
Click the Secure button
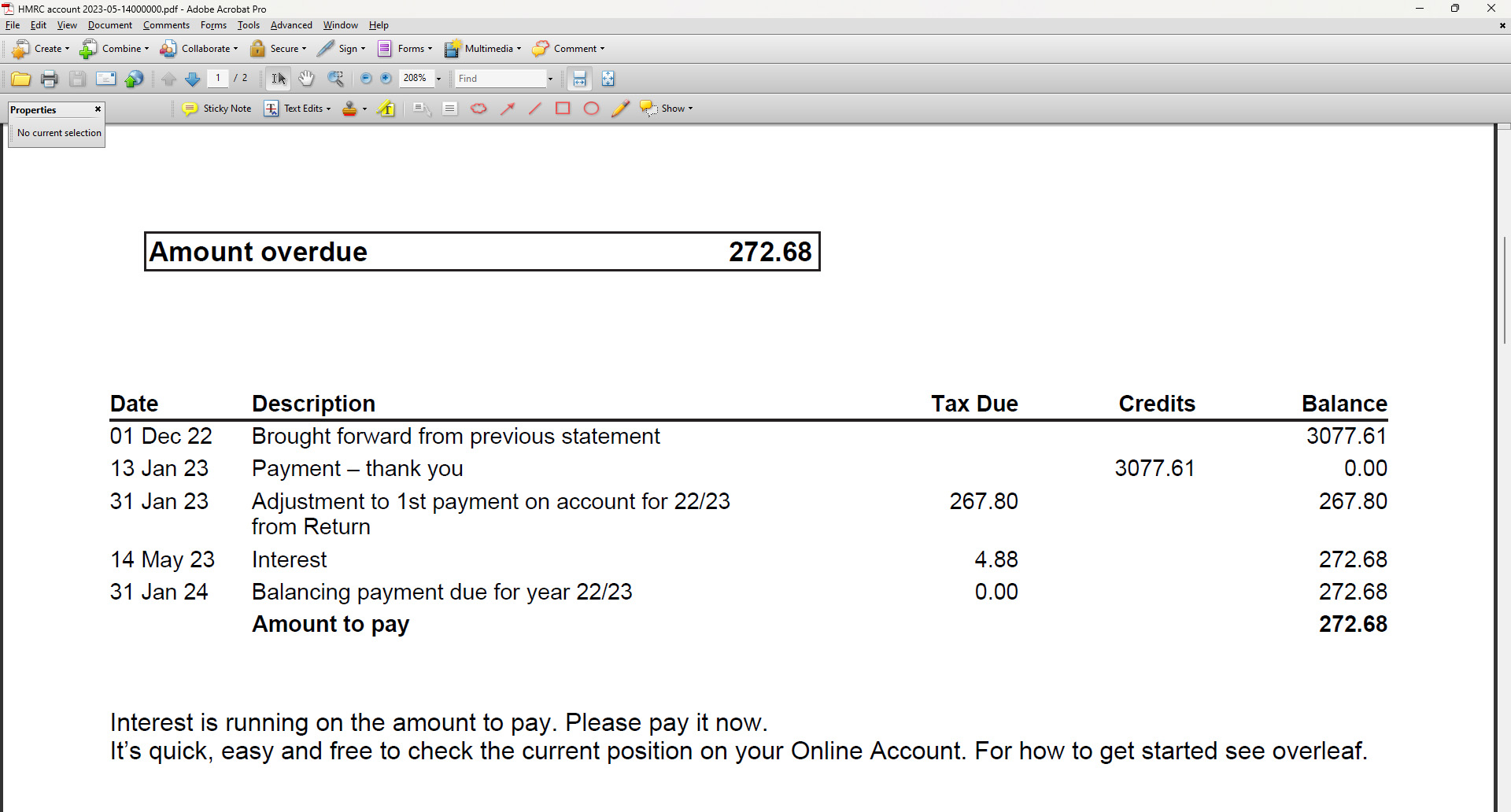click(279, 49)
